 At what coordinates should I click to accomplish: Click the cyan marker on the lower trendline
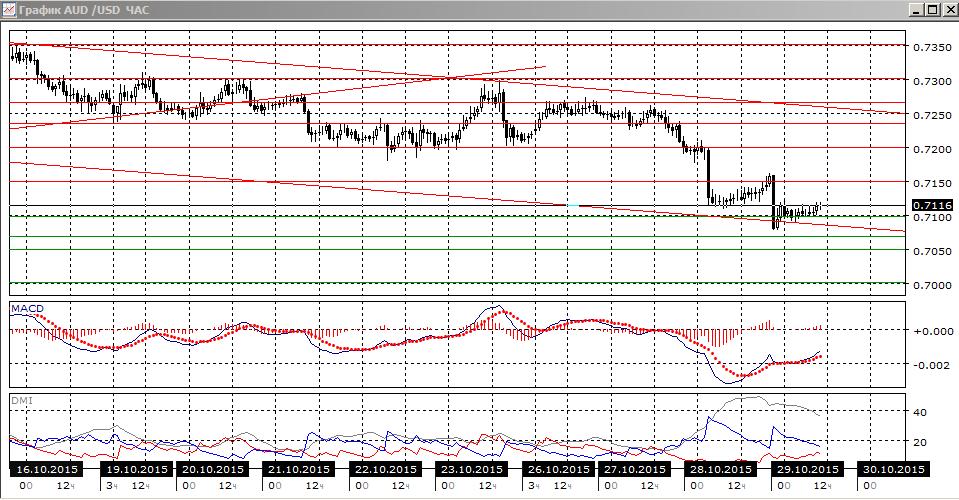coord(573,205)
